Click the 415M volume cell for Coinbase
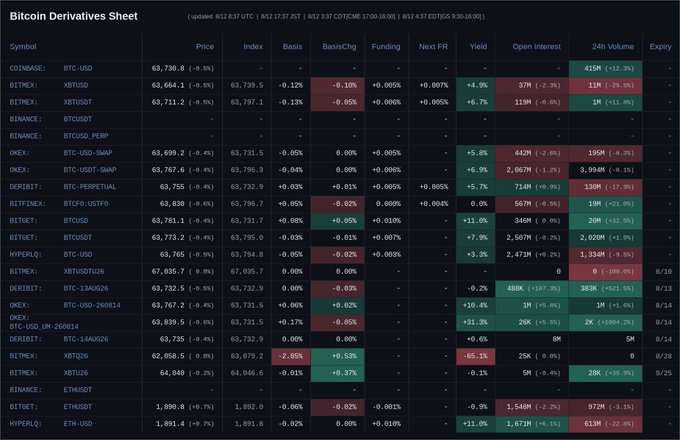 [605, 68]
